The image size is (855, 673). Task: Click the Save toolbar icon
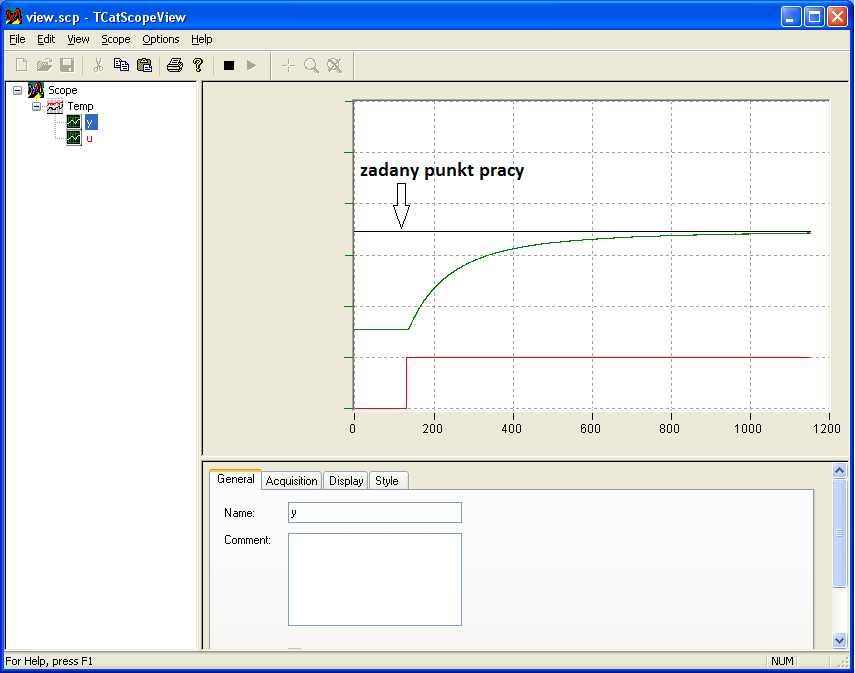click(67, 65)
